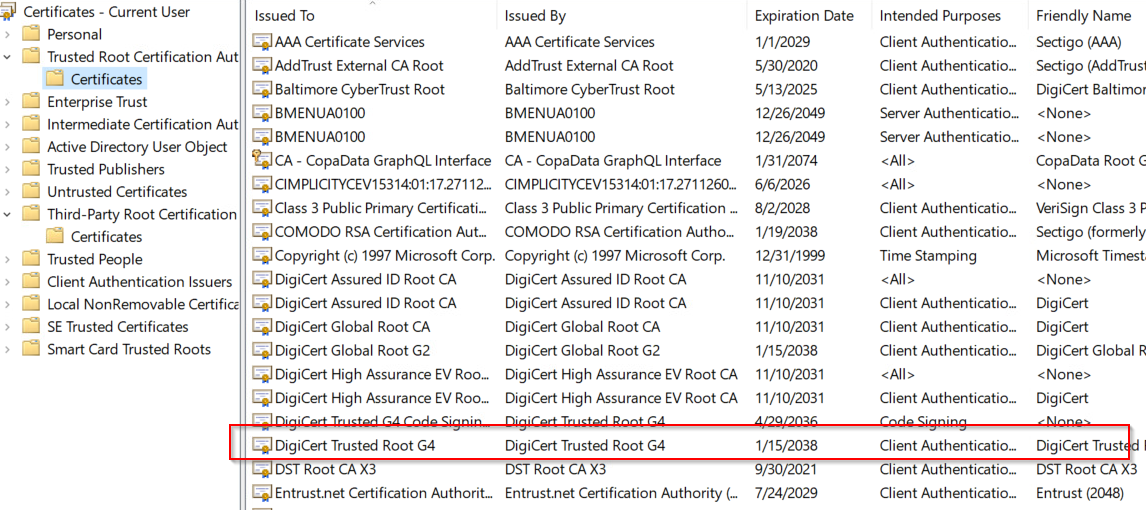Click the Active Directory User Object folder icon

[x=31, y=147]
